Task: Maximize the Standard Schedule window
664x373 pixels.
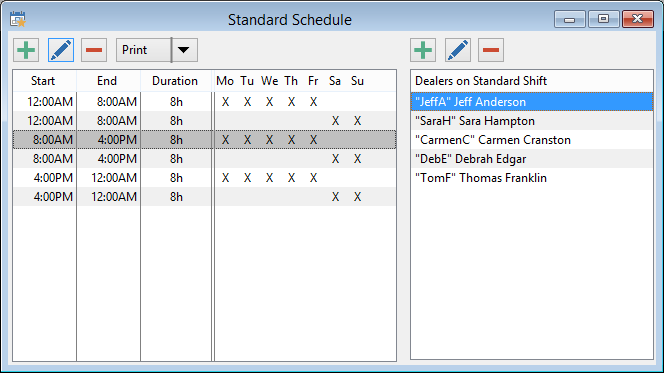Action: click(x=603, y=19)
